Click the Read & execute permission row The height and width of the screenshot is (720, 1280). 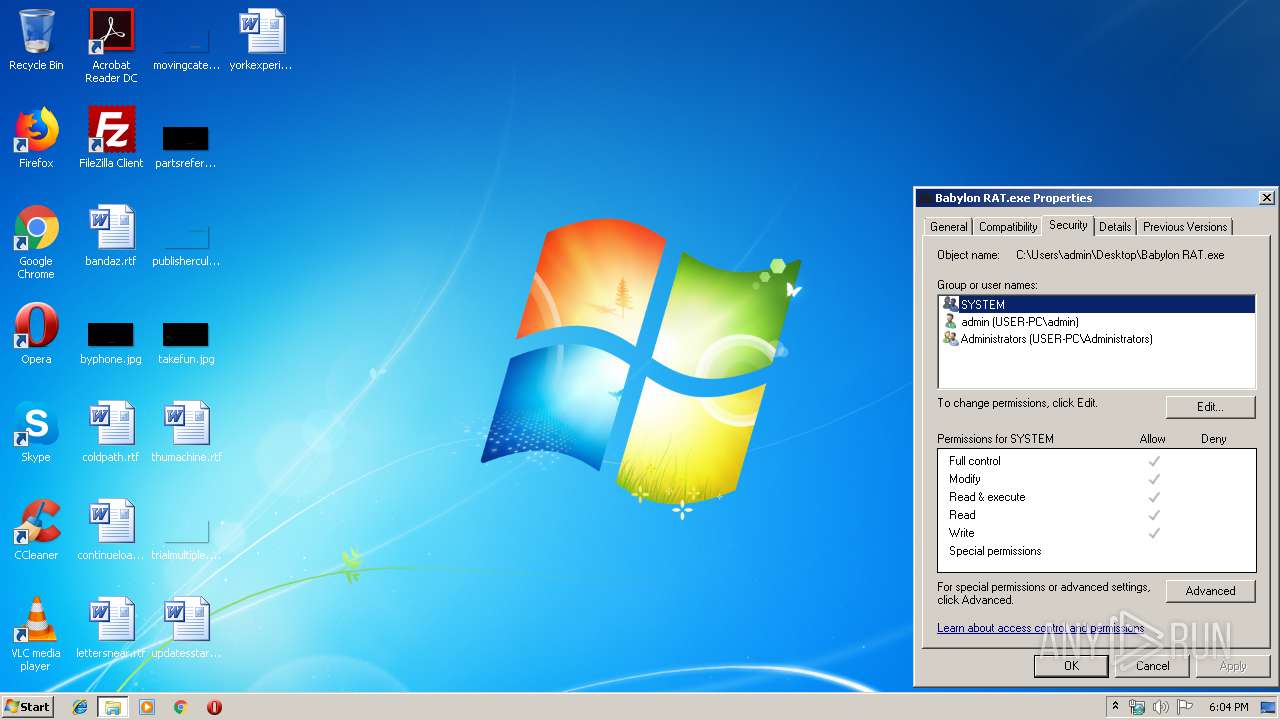pyautogui.click(x=1096, y=497)
